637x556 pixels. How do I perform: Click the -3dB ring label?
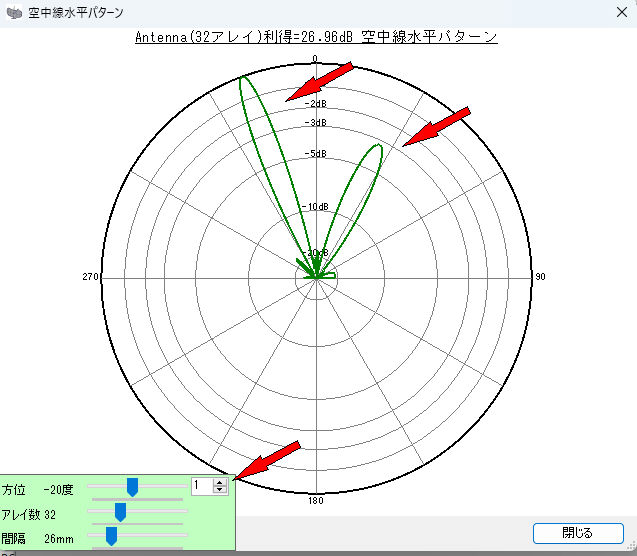[x=316, y=122]
